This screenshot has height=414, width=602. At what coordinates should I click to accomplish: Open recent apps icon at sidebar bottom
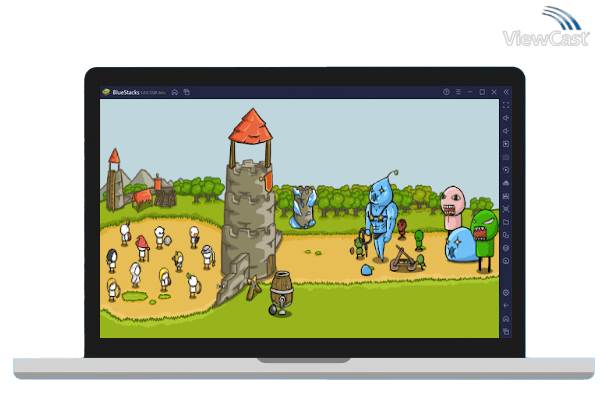tap(506, 331)
